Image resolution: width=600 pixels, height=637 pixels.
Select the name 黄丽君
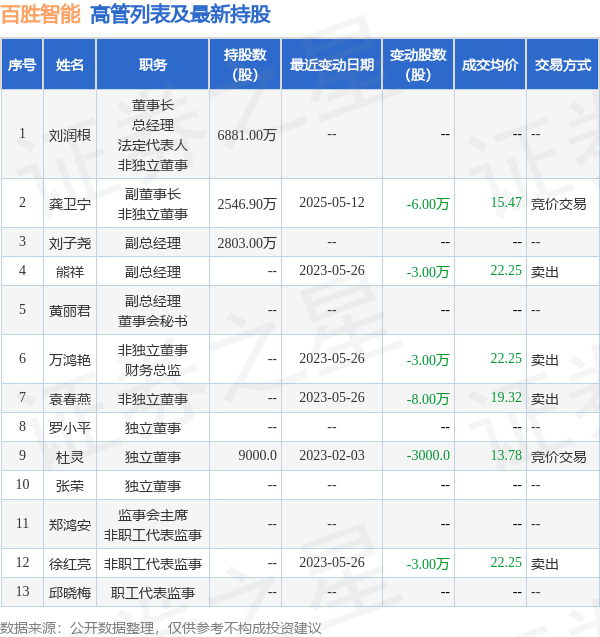pos(69,311)
